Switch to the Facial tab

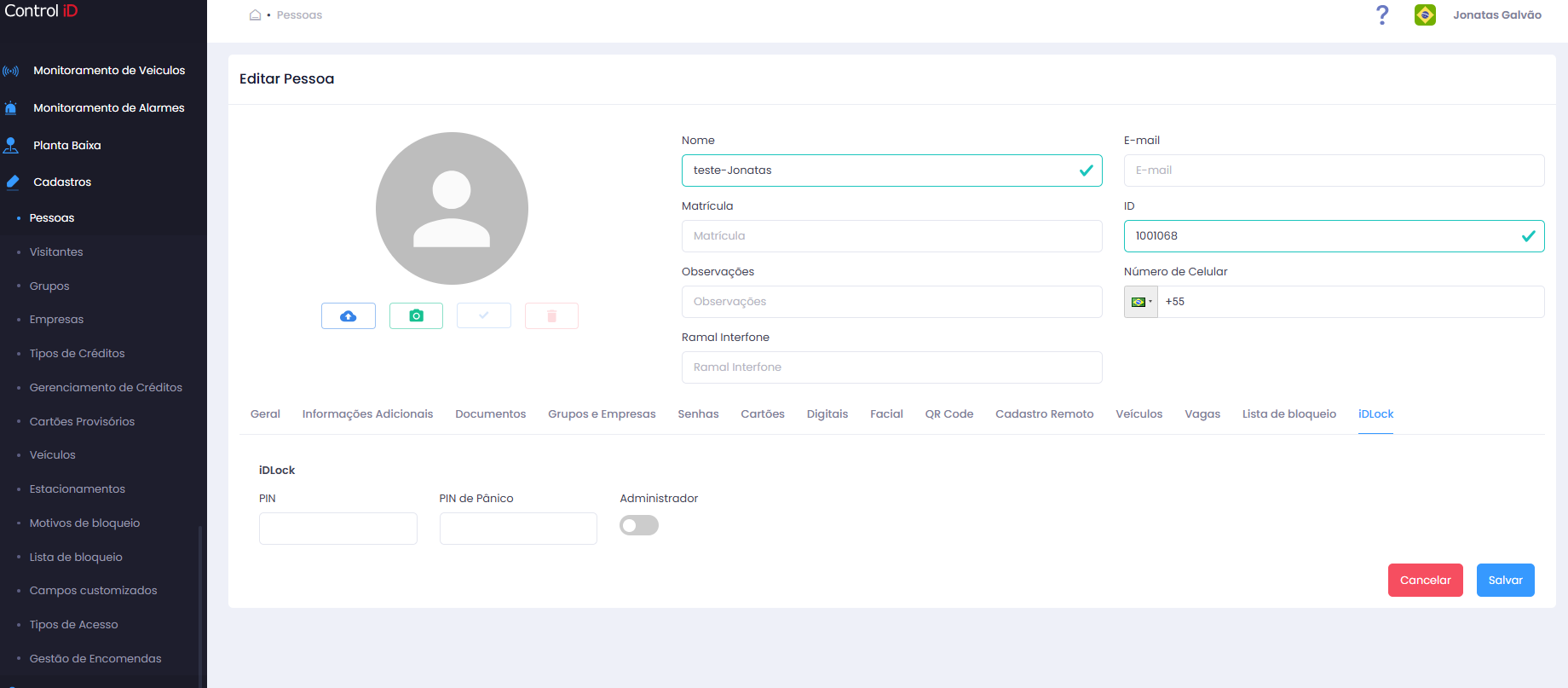click(x=886, y=413)
